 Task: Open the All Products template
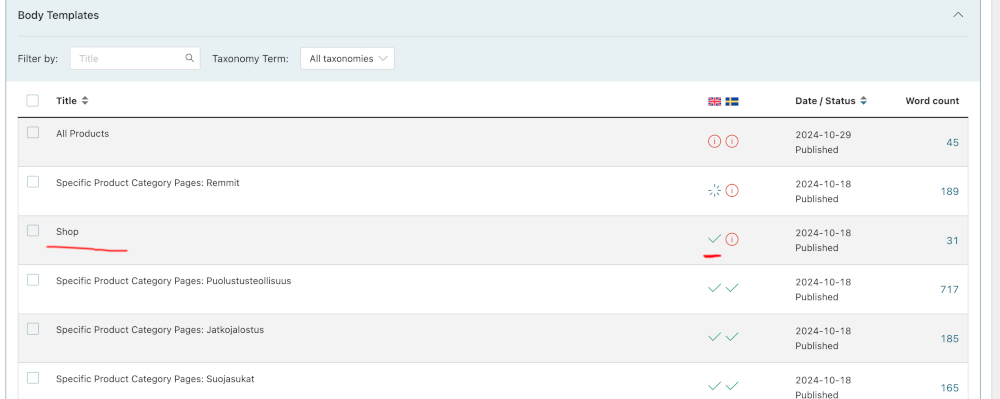click(82, 134)
